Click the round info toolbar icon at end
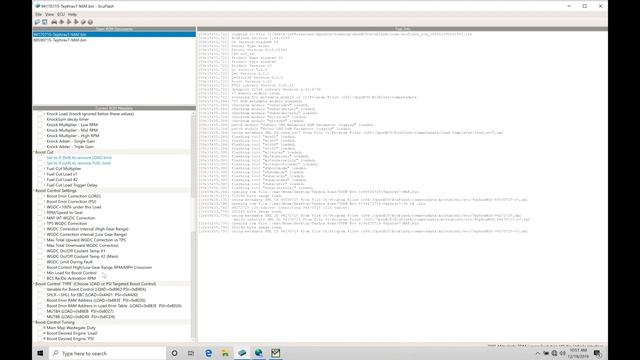The image size is (640, 360). click(x=90, y=22)
